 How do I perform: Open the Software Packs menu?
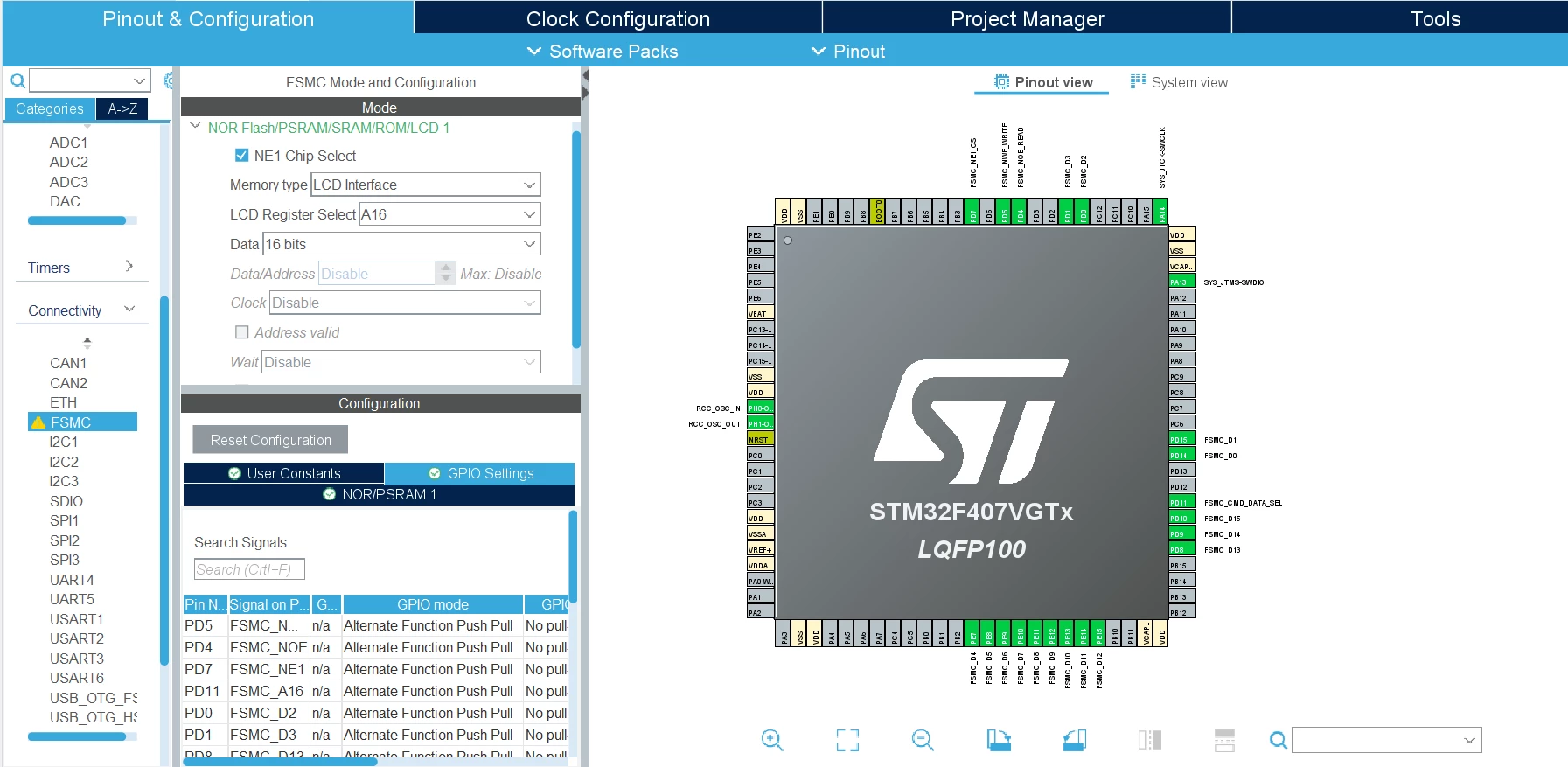coord(603,52)
